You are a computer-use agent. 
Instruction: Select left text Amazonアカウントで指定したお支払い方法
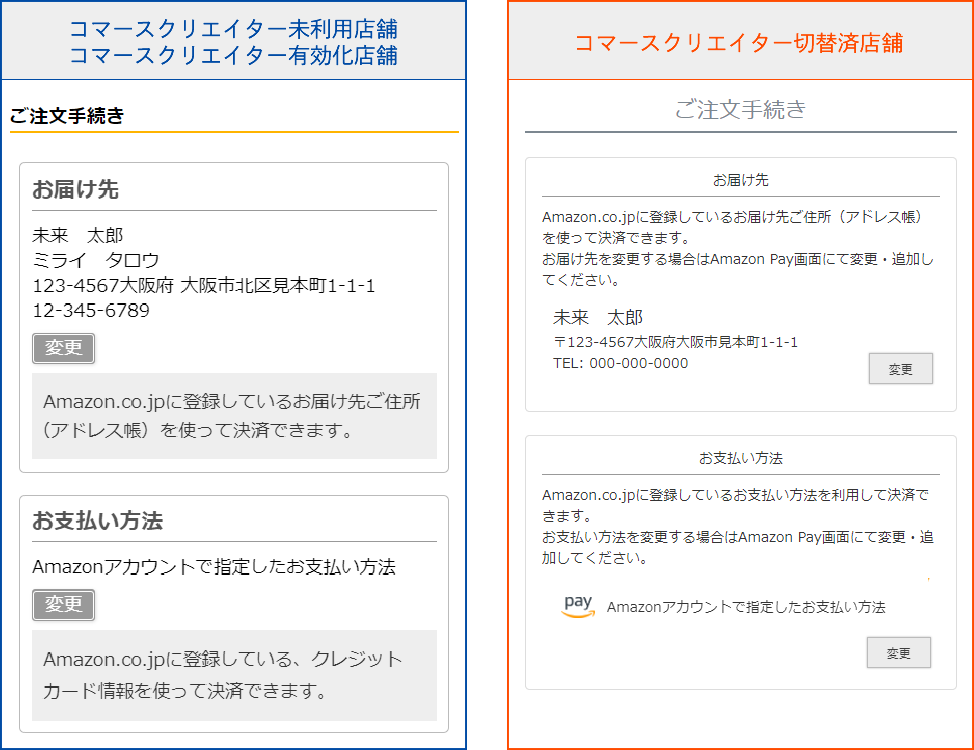[x=214, y=567]
